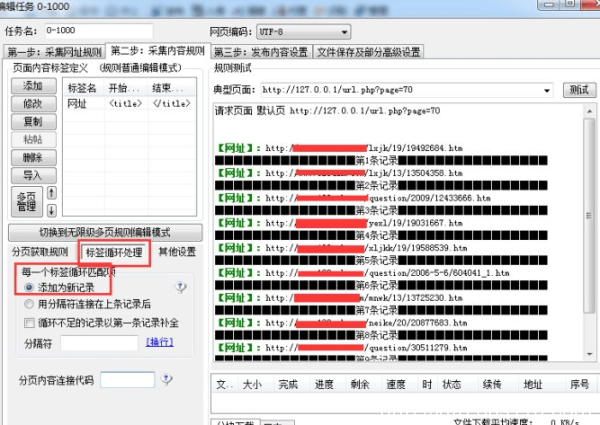Click the help icon next to 分页内容连接代码
Image resolution: width=600 pixels, height=425 pixels.
click(x=166, y=380)
